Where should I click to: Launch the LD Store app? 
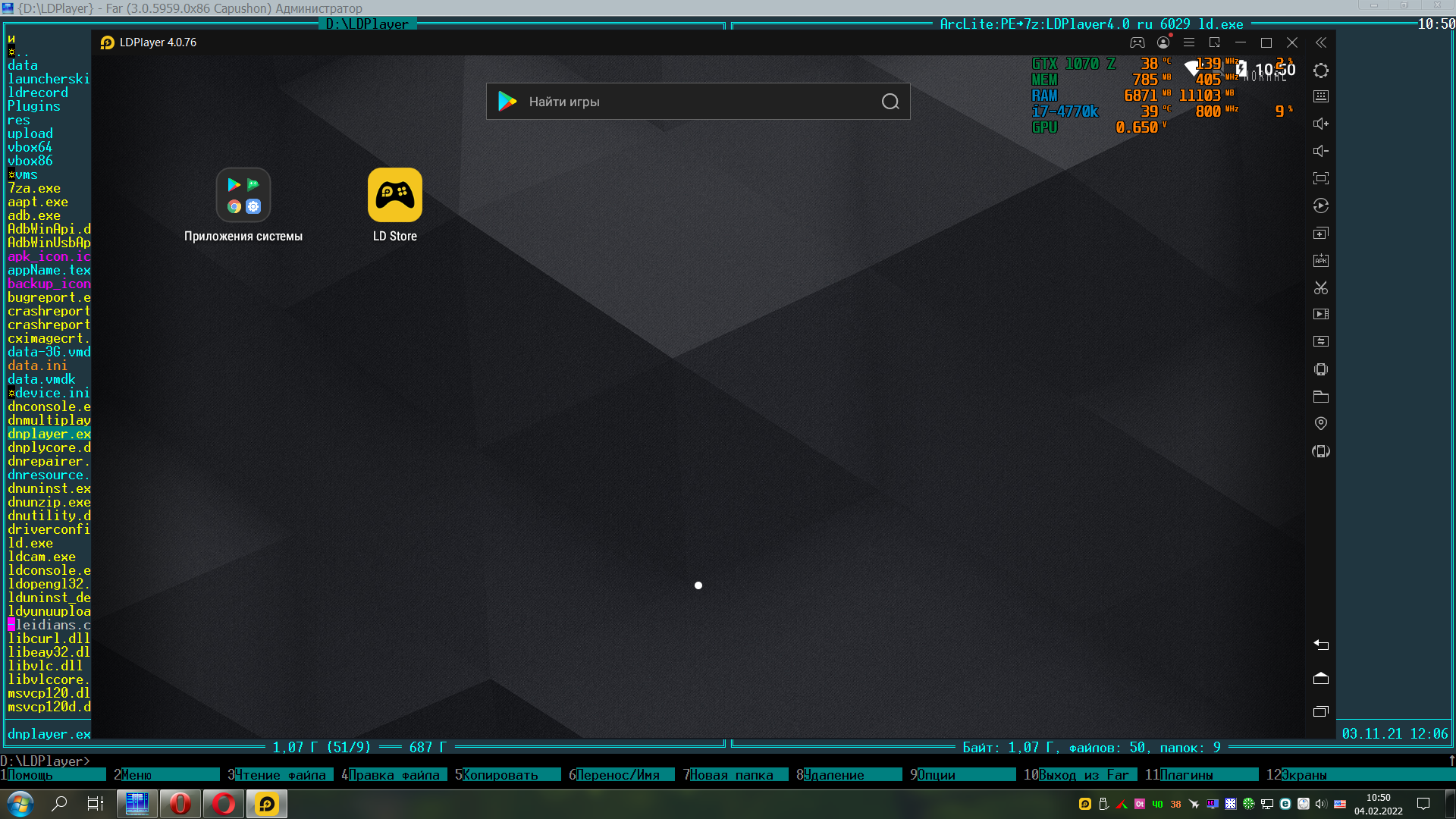(394, 195)
